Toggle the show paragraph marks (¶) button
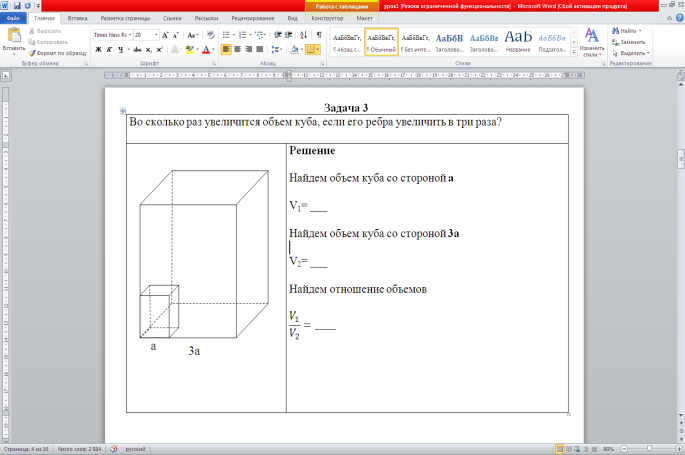 pos(319,34)
